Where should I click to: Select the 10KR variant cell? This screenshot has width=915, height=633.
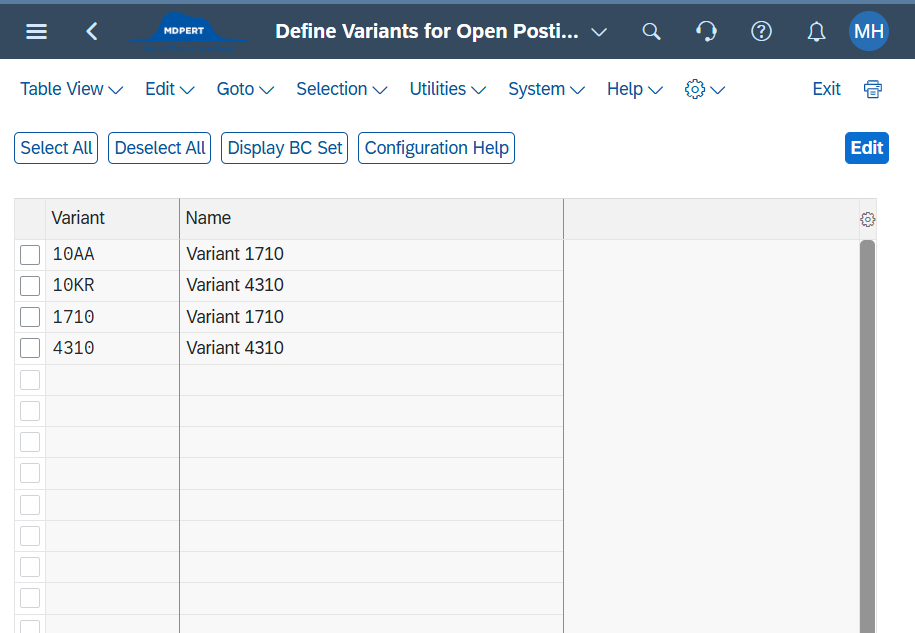(112, 286)
